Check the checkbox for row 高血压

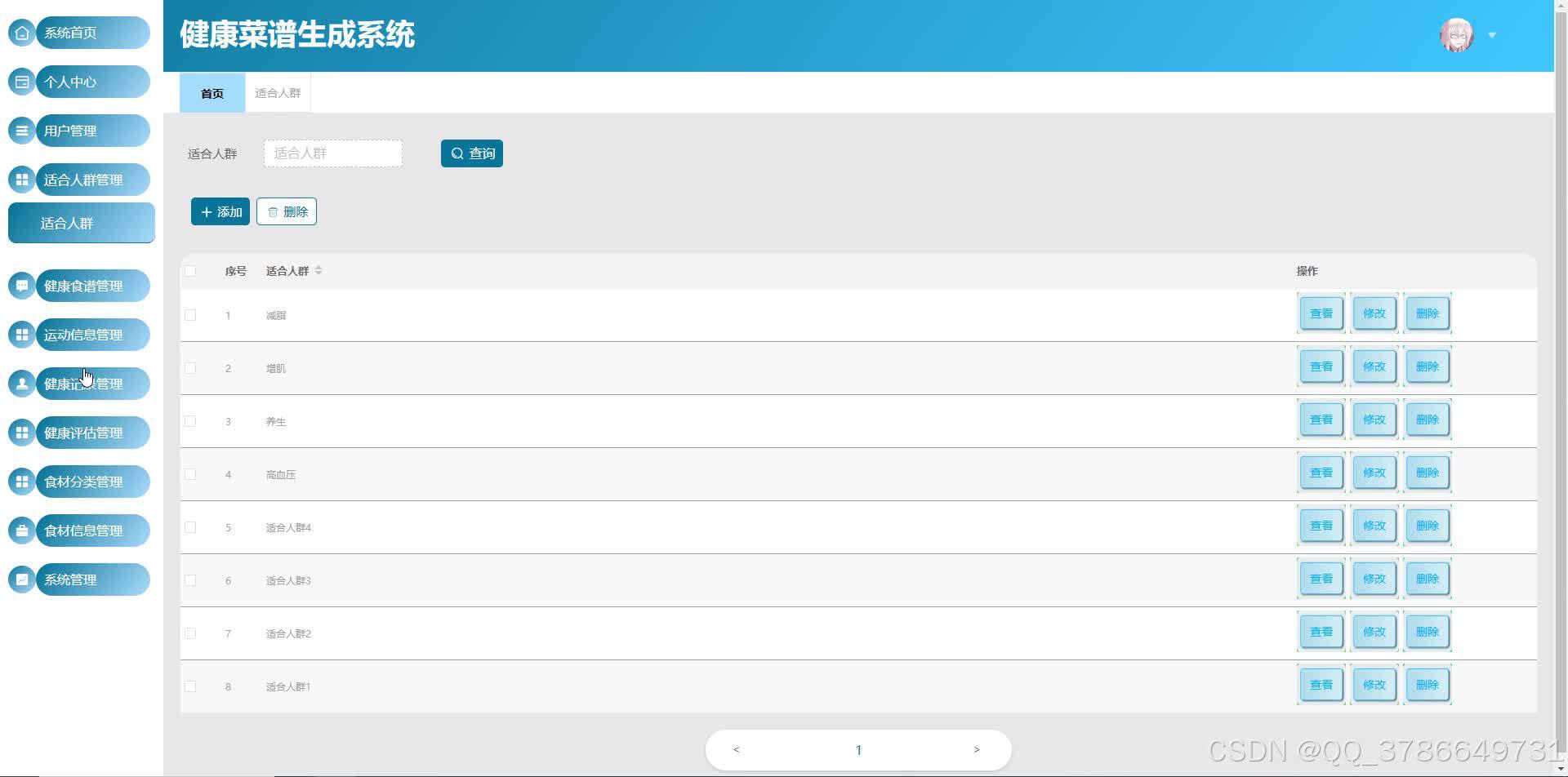pyautogui.click(x=190, y=474)
